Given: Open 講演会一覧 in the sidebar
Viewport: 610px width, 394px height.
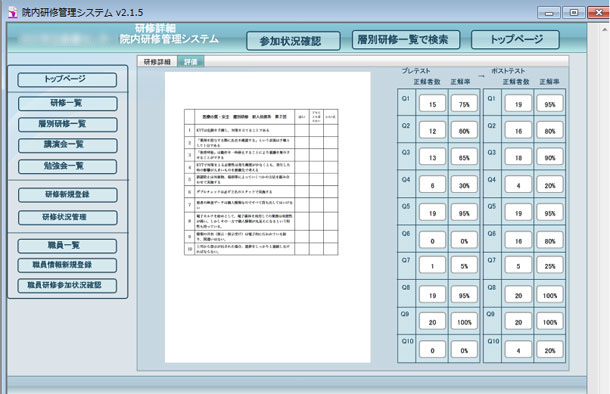Looking at the screenshot, I should pos(67,145).
